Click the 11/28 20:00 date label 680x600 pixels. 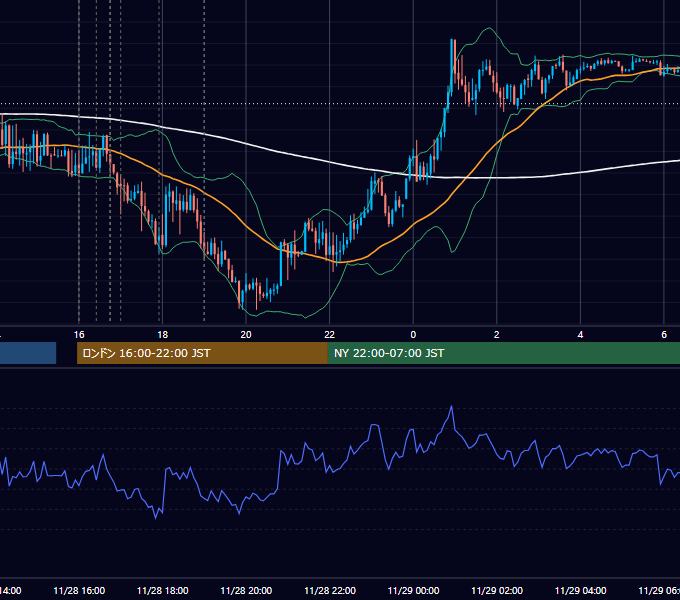click(246, 590)
